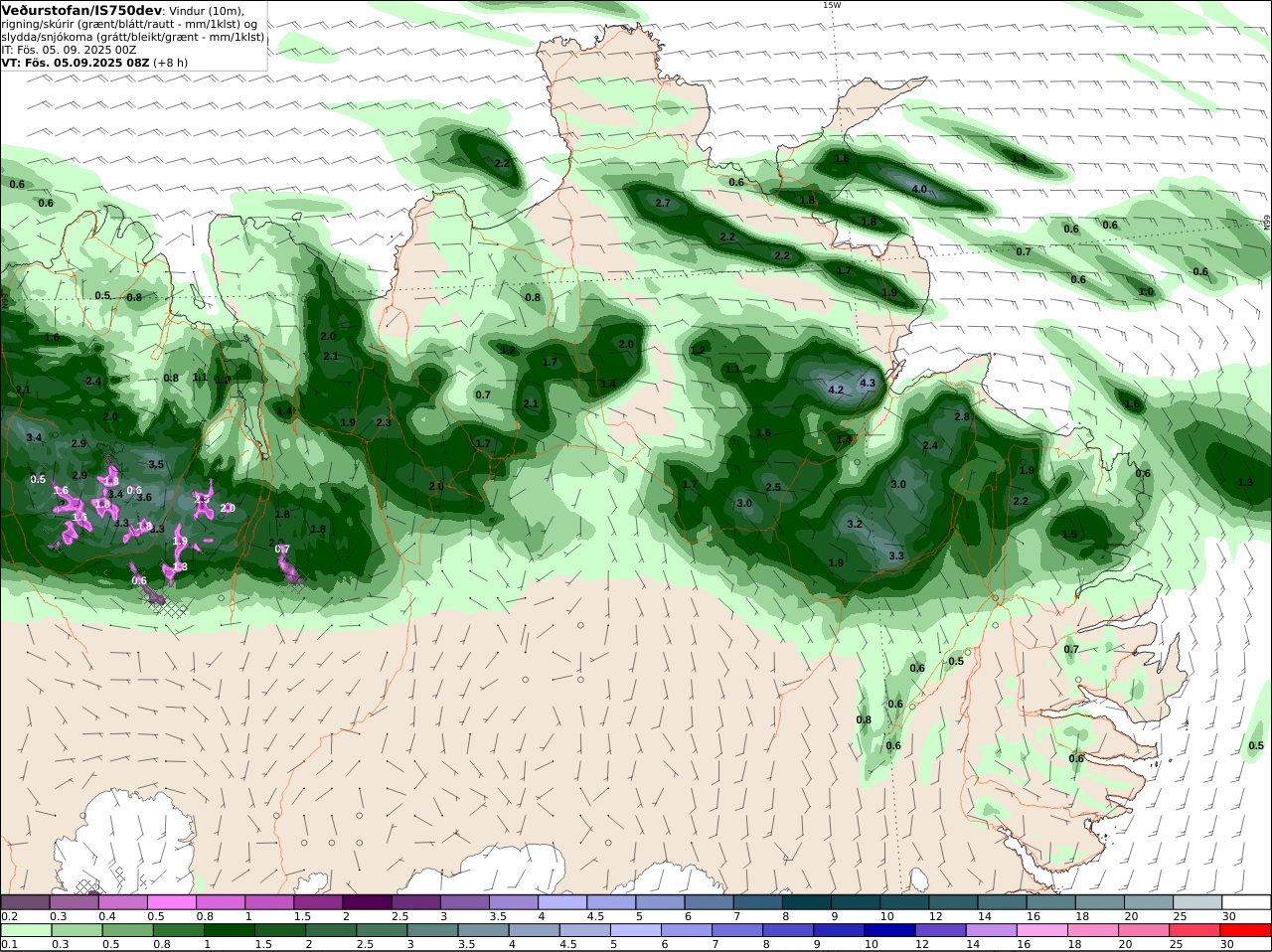Click the 'IT: Fös. 05. 09. 2025 00Z' initial time line
Image resolution: width=1272 pixels, height=952 pixels.
pos(69,49)
